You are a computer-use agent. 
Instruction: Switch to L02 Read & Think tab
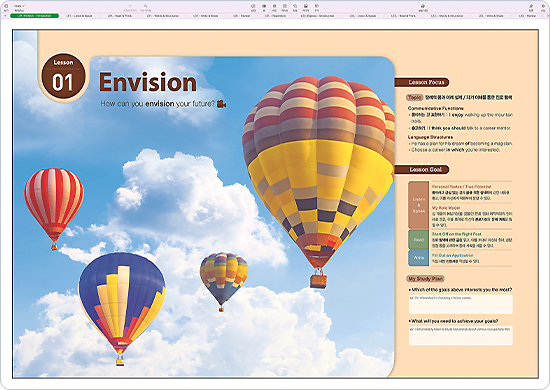point(403,16)
